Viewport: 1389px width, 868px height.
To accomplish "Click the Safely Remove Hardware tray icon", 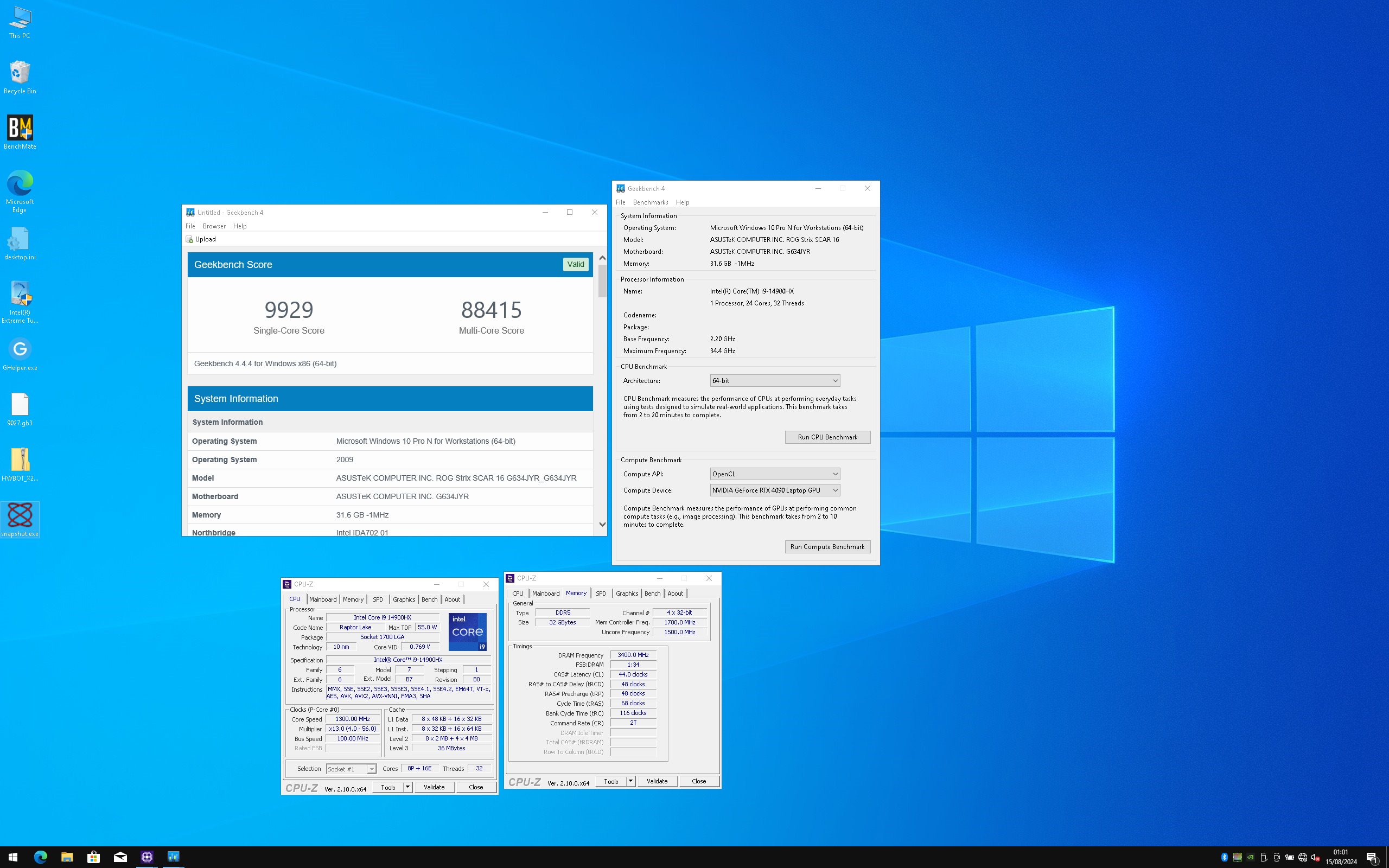I will pyautogui.click(x=1263, y=857).
